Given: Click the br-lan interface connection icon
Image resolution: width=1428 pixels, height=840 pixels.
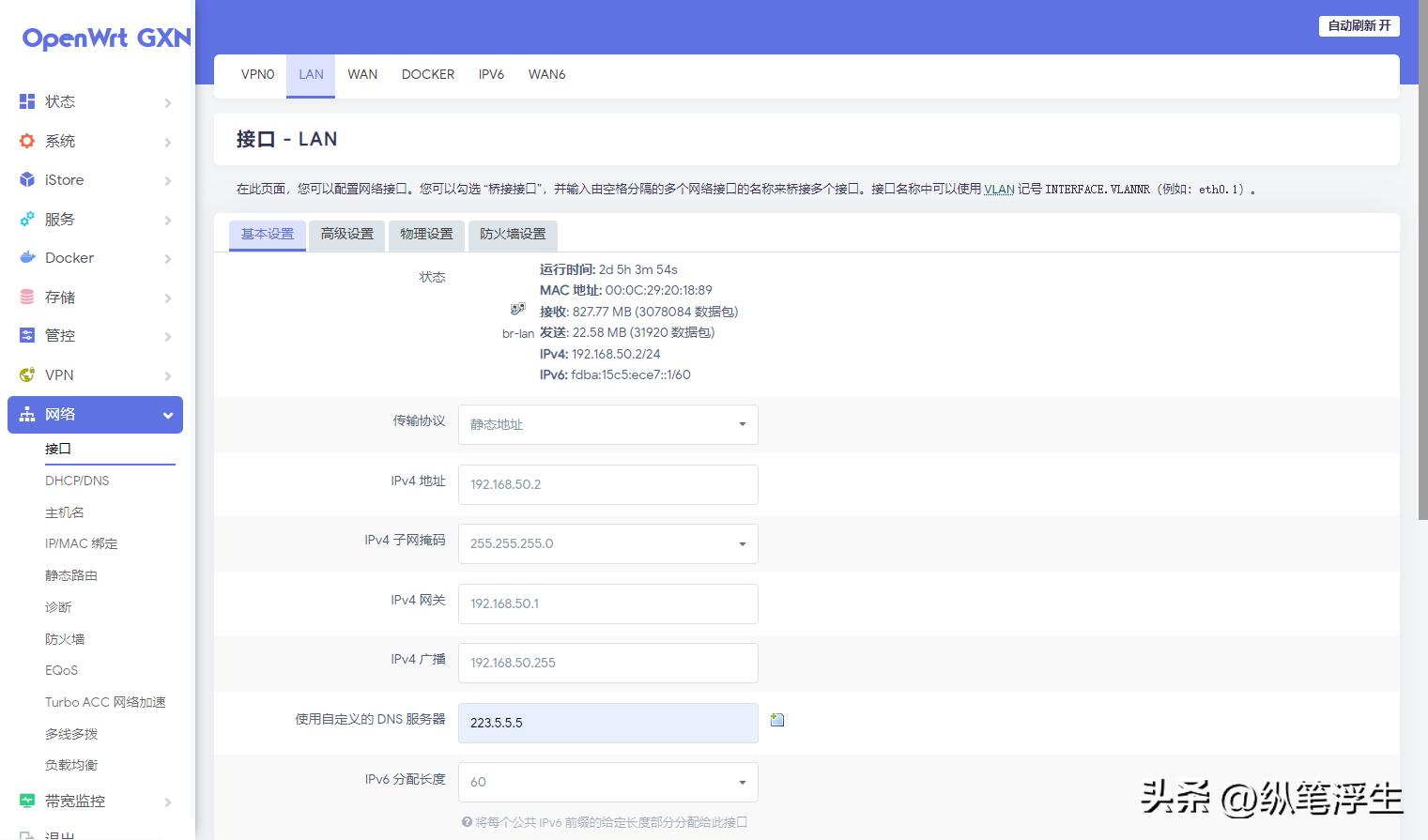Looking at the screenshot, I should coord(517,308).
